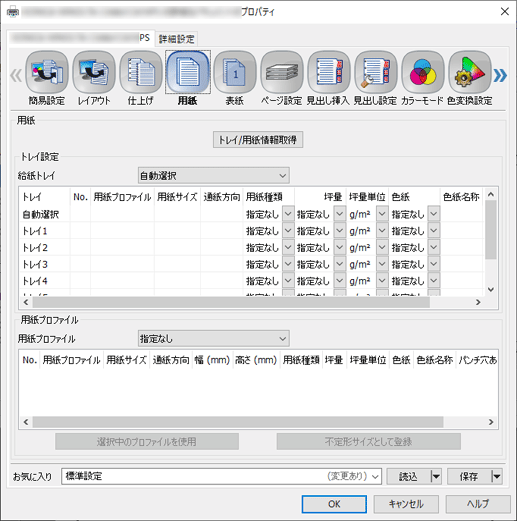Open the 見出し設定 icon tab
This screenshot has height=521, width=517.
pos(375,78)
